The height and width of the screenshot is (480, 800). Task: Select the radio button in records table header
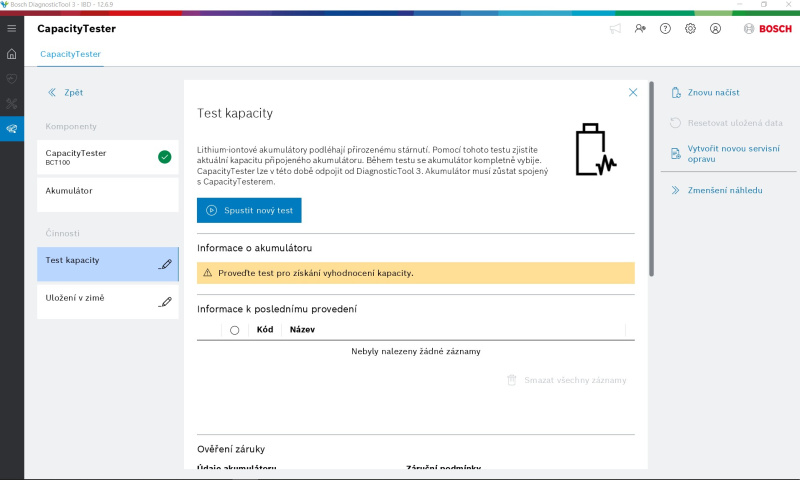coord(234,330)
